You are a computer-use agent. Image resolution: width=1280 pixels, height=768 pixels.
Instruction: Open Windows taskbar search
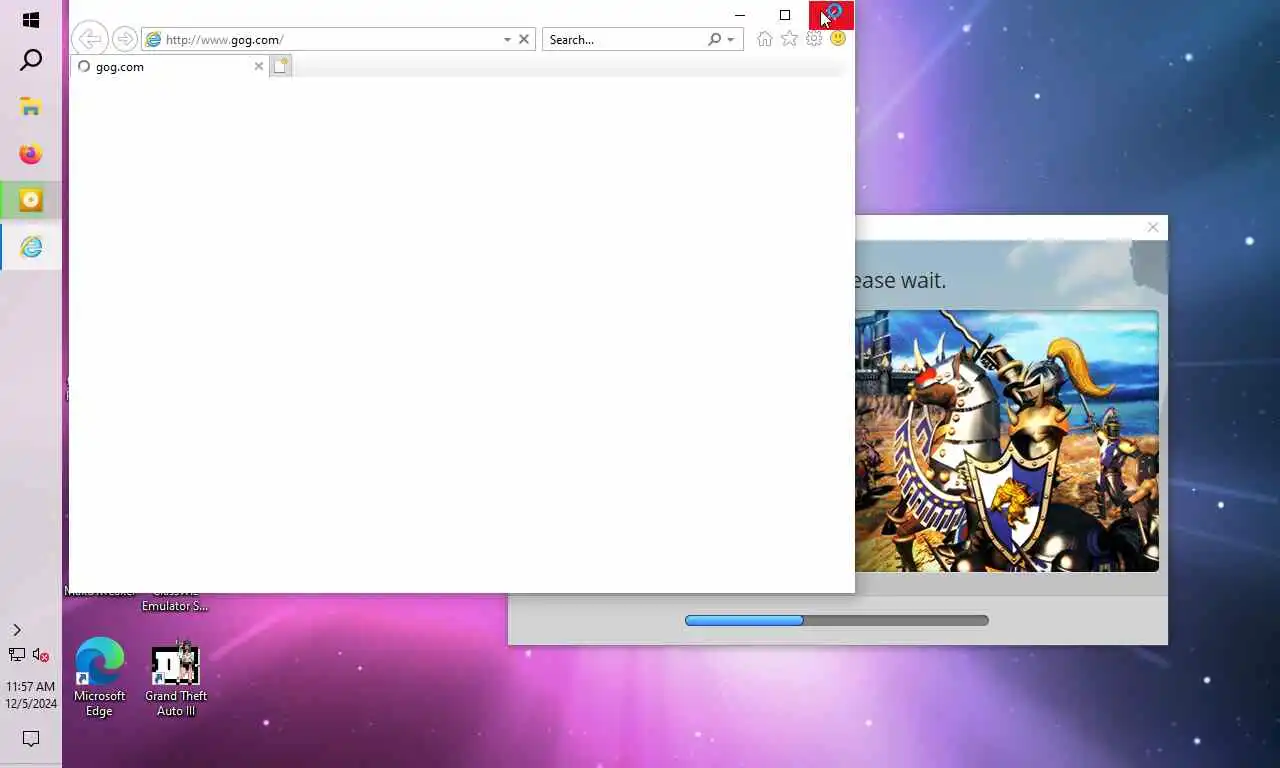(31, 60)
